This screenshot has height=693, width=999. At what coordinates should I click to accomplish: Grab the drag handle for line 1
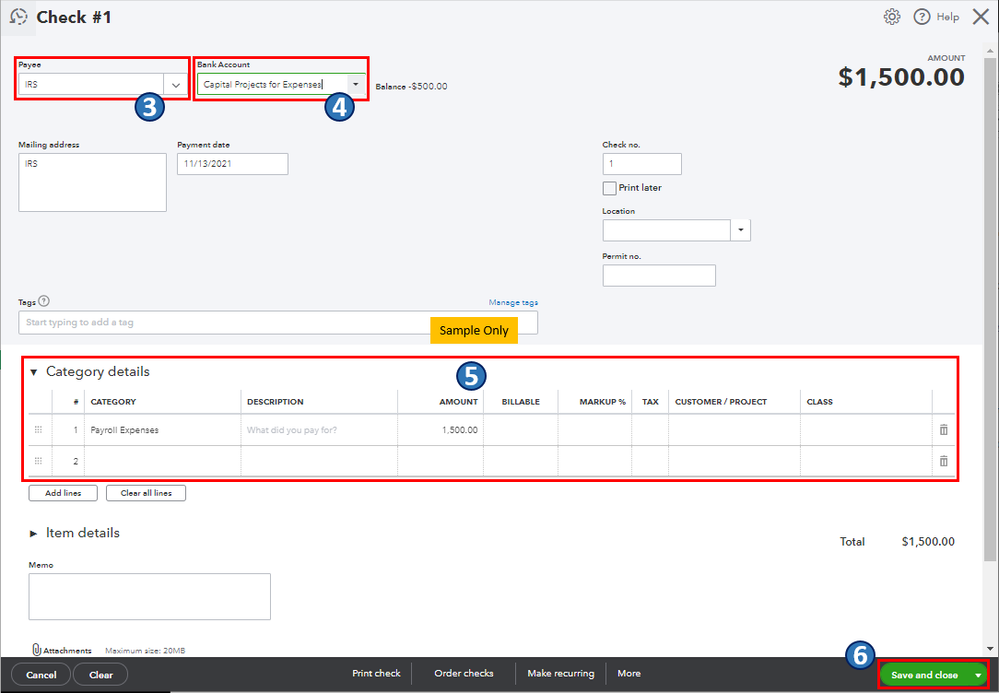[38, 430]
